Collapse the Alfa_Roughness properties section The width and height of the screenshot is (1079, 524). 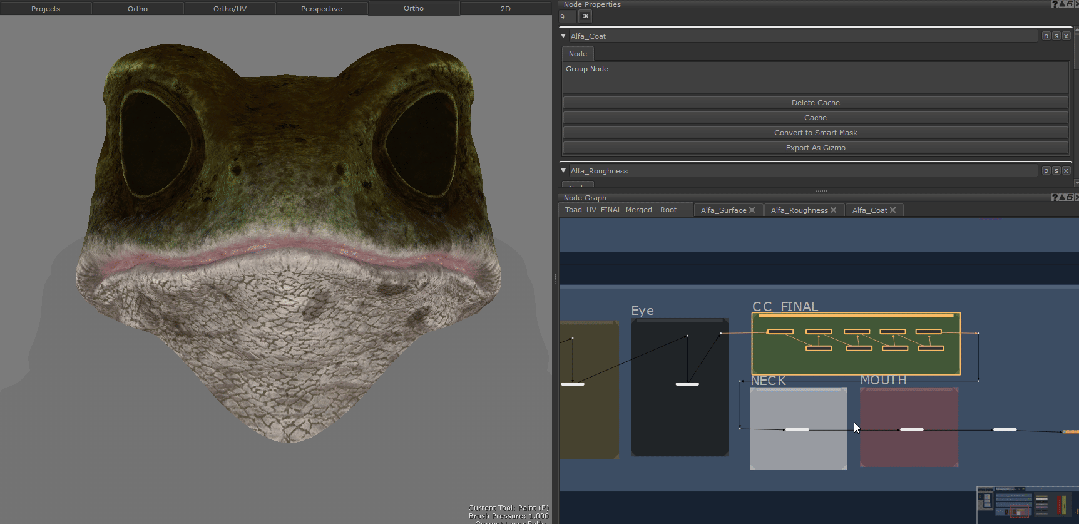pyautogui.click(x=564, y=171)
